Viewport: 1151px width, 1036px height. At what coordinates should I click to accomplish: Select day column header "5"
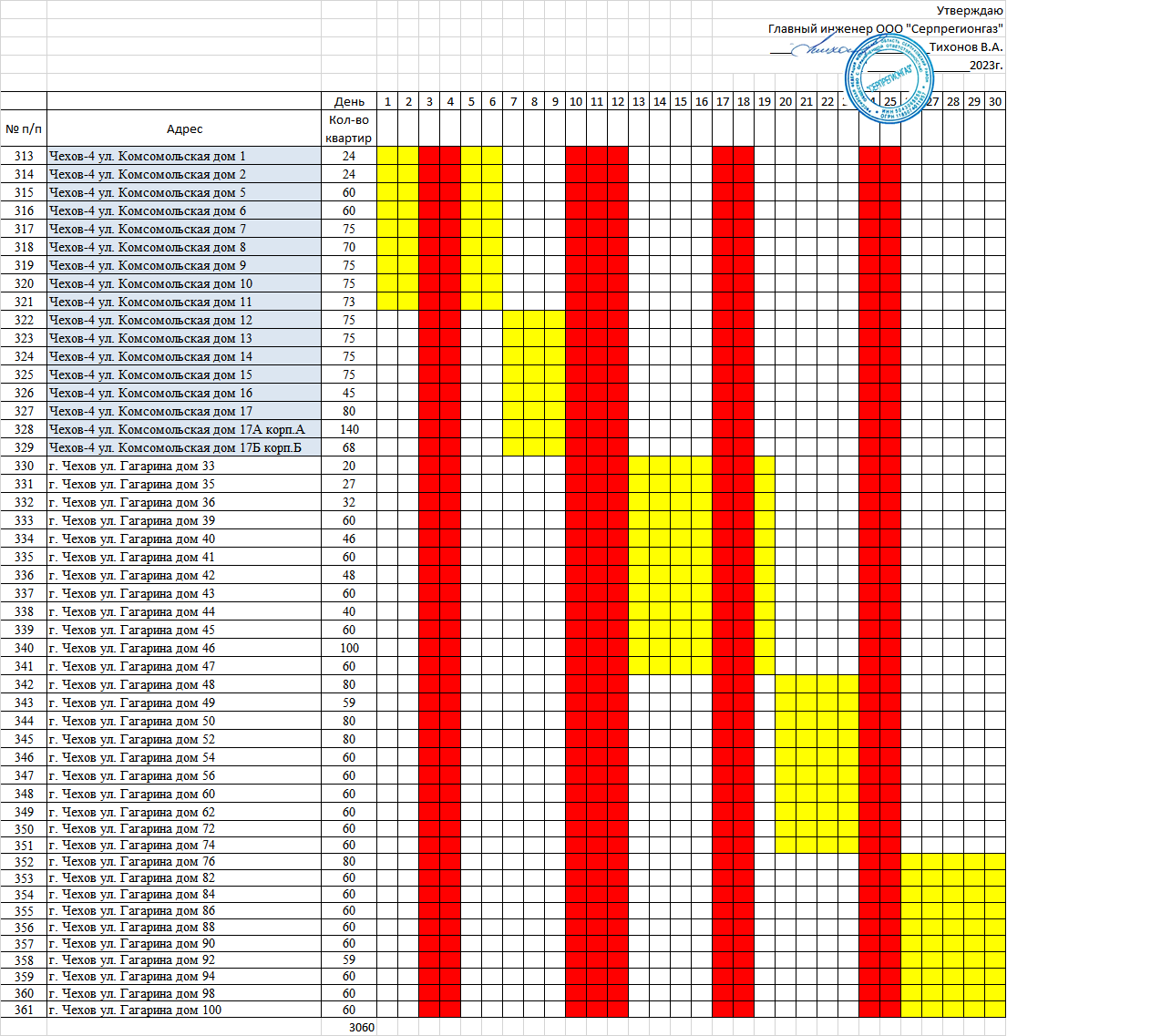(x=471, y=101)
